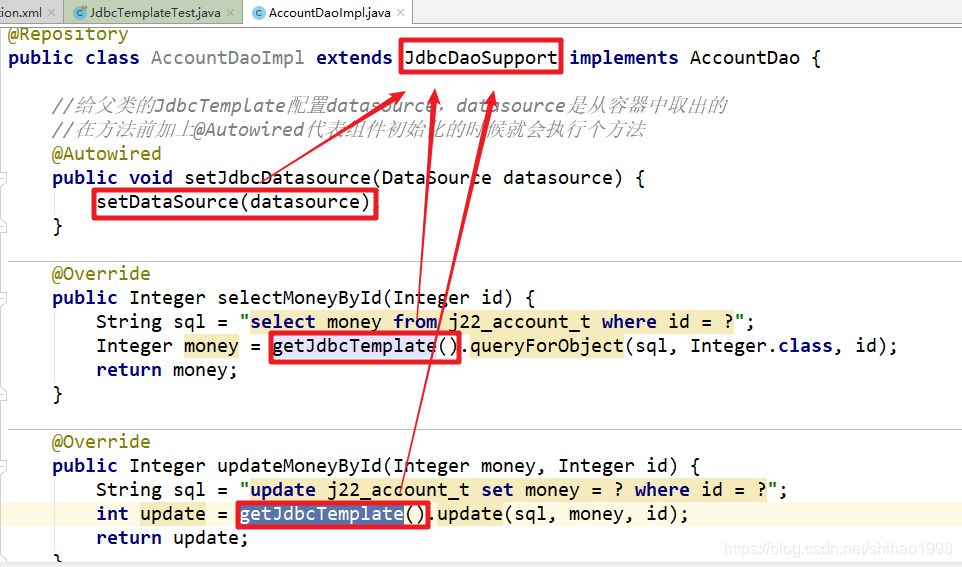The image size is (962, 567).
Task: Open the partially visible ion.xml tab
Action: 21,12
